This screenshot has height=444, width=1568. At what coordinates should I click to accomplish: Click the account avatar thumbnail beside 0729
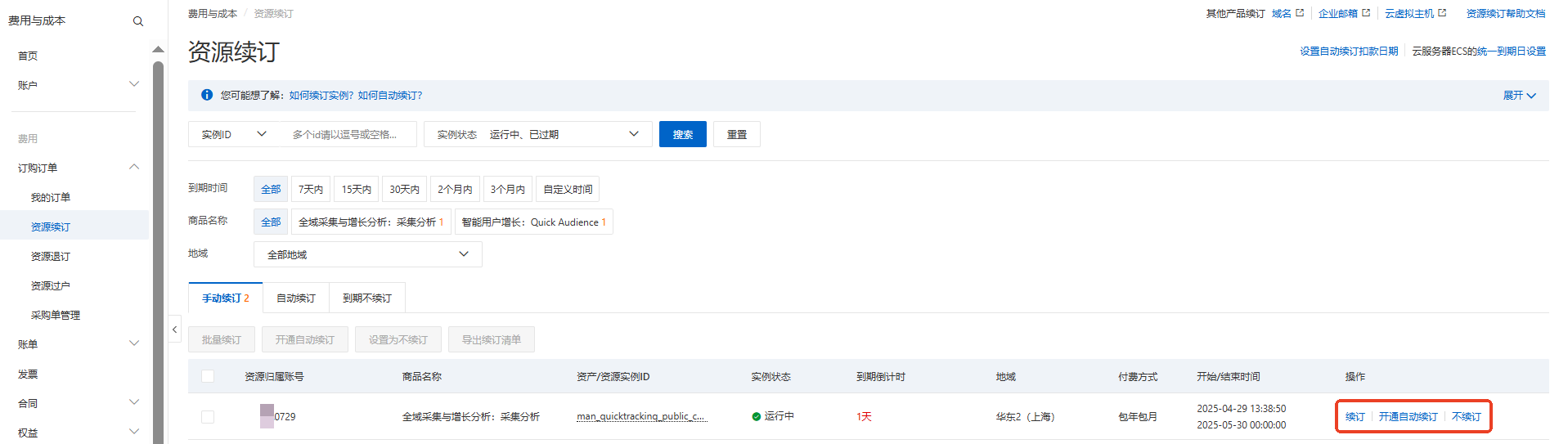click(x=267, y=416)
